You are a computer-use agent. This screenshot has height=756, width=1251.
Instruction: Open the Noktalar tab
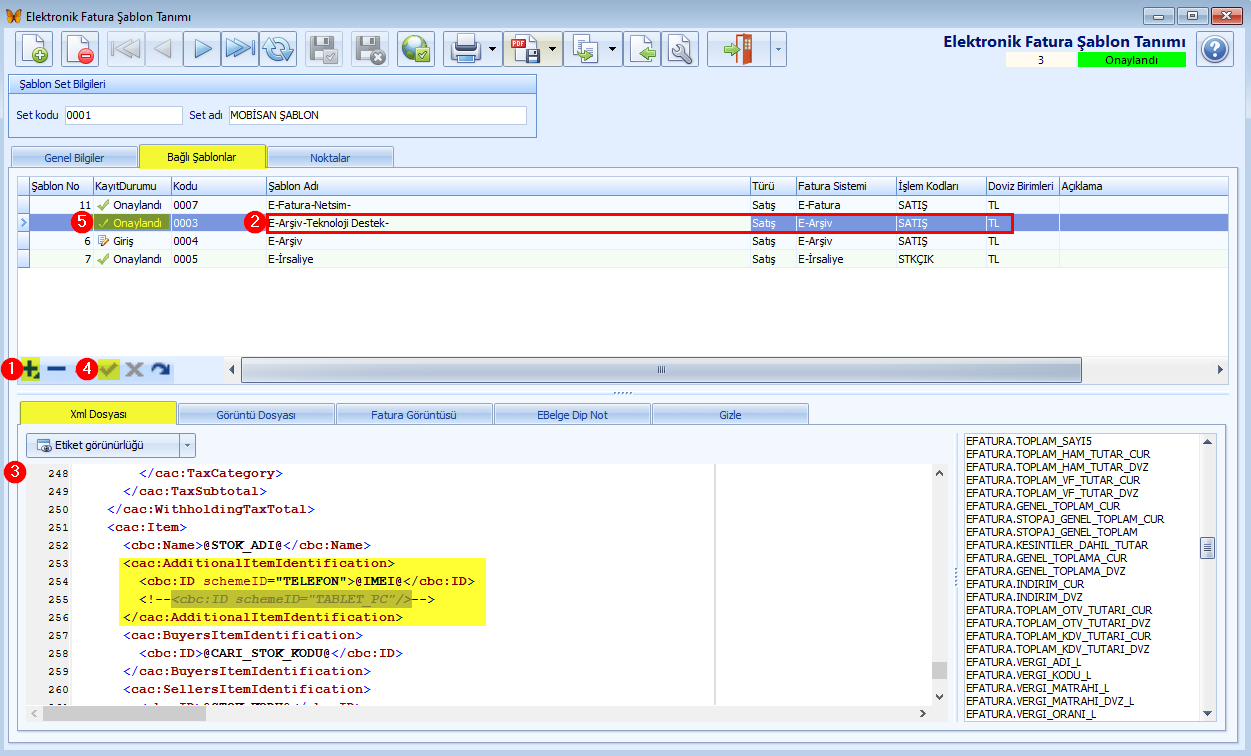pyautogui.click(x=330, y=157)
